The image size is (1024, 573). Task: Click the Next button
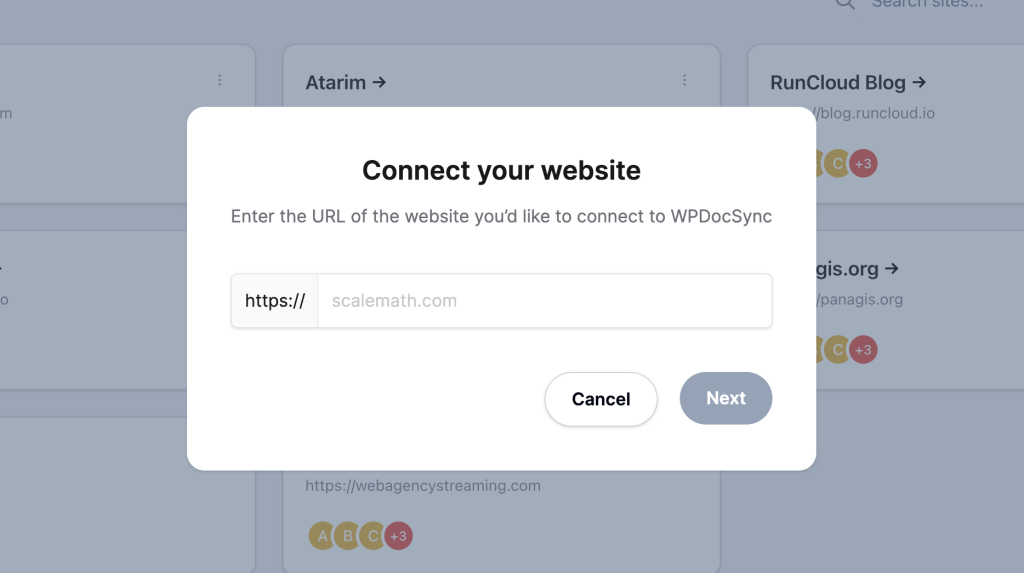[x=726, y=398]
